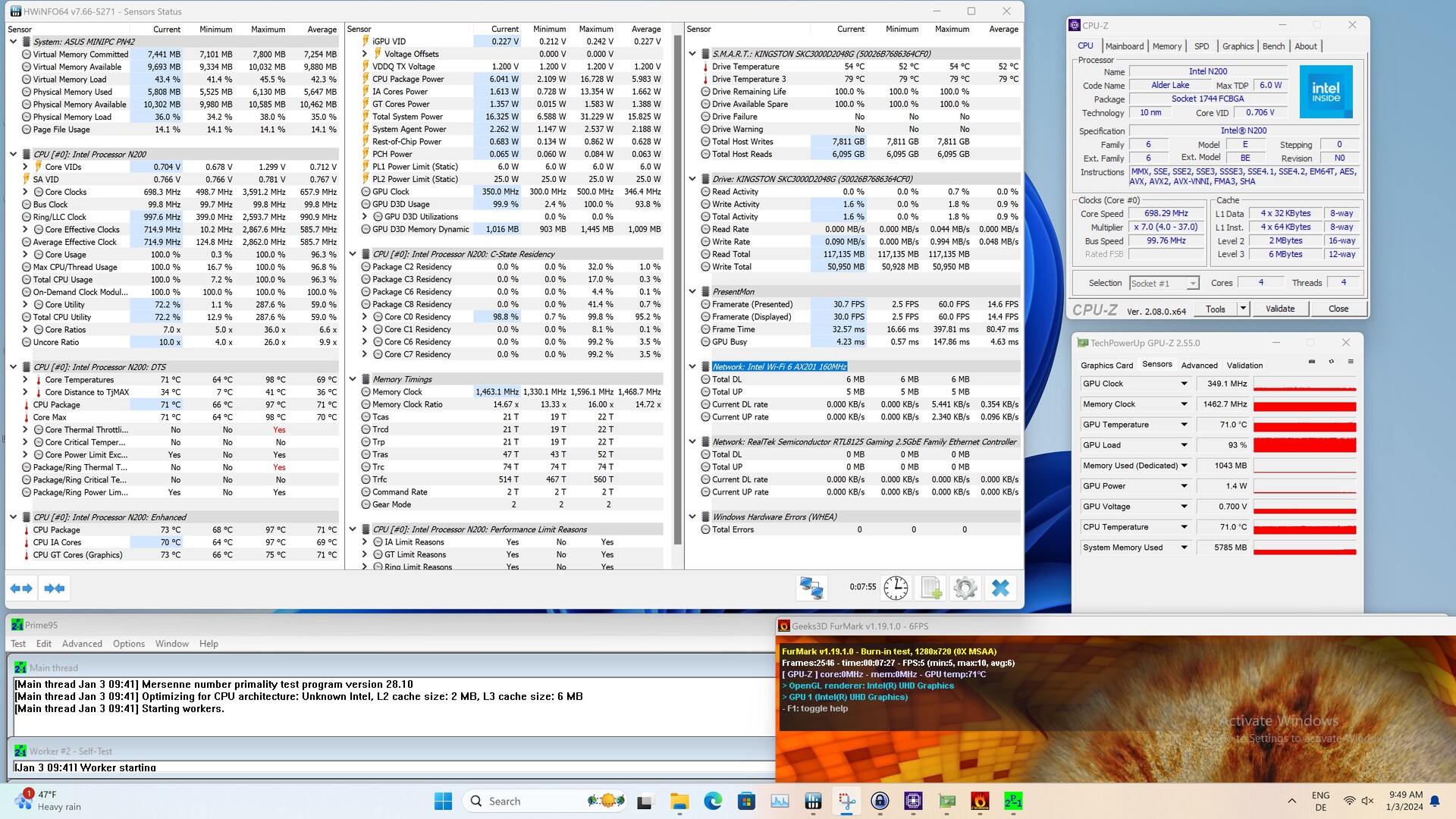Open the GPU Clock sensor dropdown

pos(1184,384)
